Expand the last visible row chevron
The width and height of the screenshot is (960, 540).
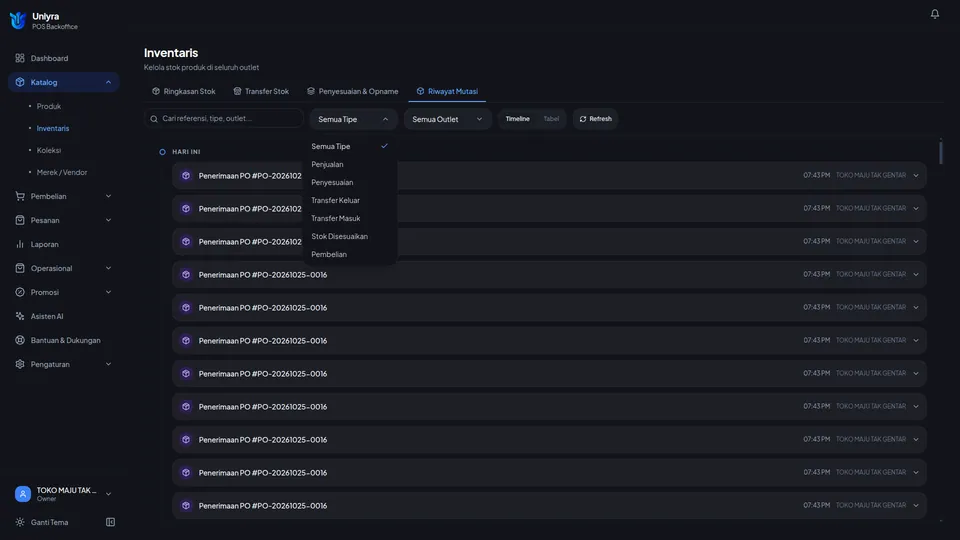click(916, 506)
